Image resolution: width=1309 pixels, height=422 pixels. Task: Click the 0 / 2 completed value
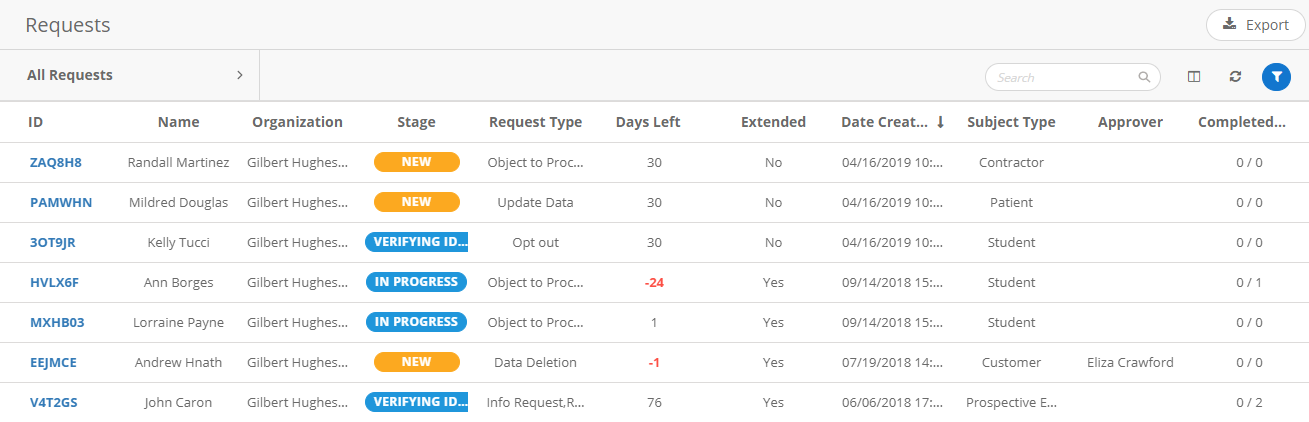tap(1249, 402)
